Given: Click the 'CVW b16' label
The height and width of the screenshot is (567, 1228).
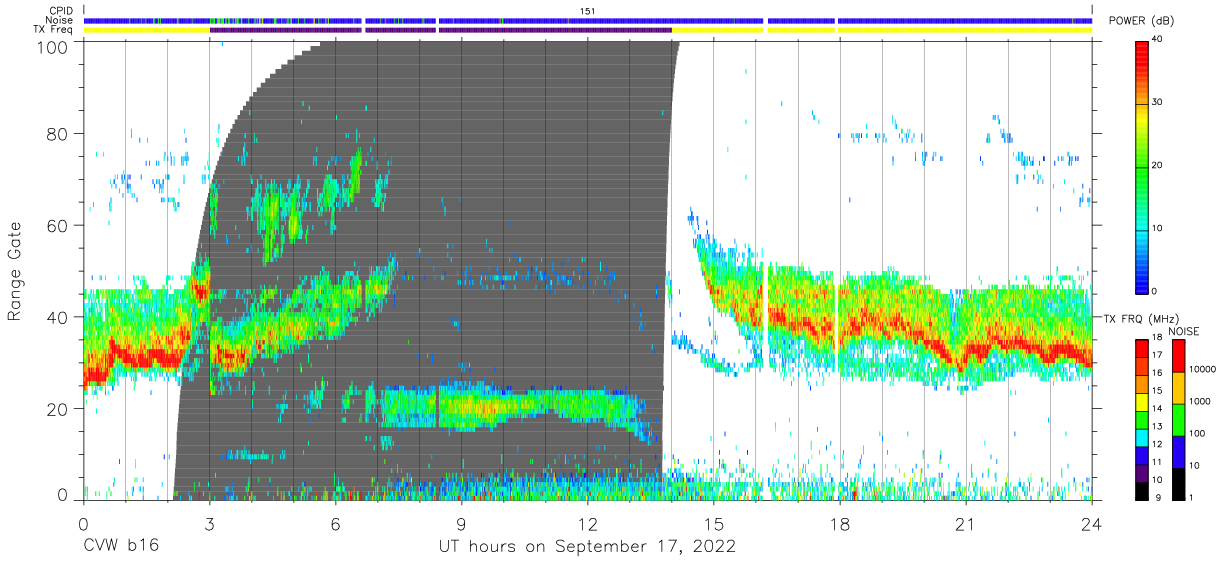Looking at the screenshot, I should click(119, 546).
